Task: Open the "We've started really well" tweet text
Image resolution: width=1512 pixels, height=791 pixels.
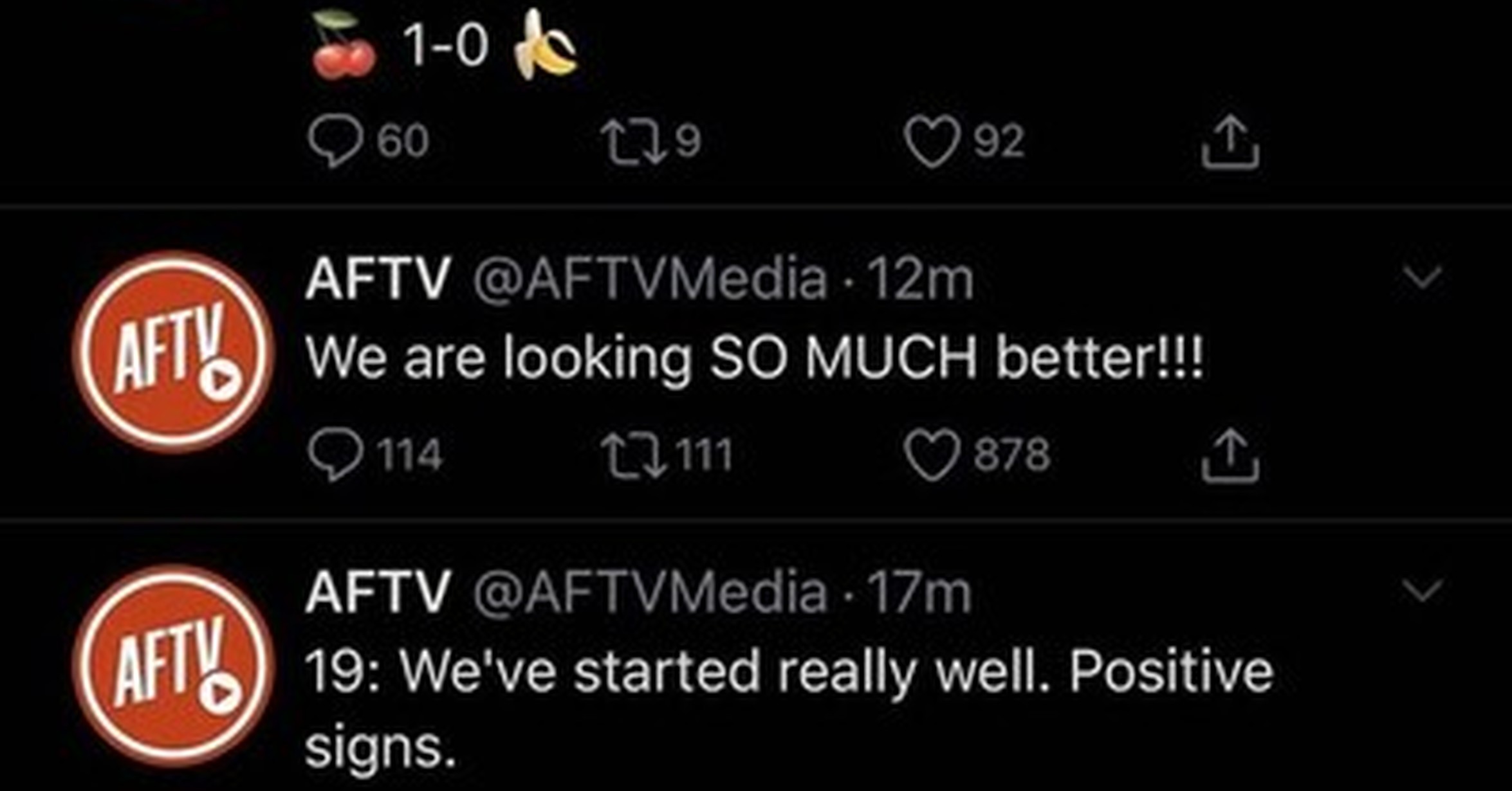Action: pyautogui.click(x=788, y=672)
